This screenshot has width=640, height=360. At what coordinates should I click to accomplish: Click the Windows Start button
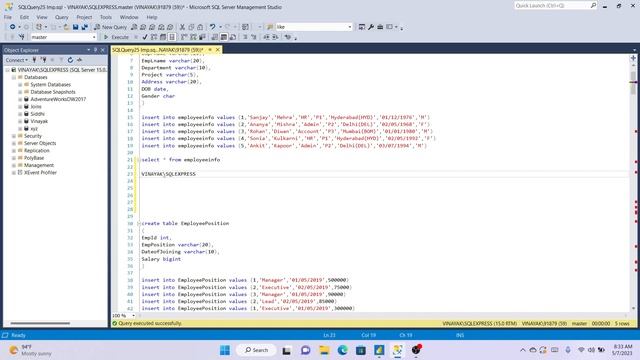(x=225, y=350)
